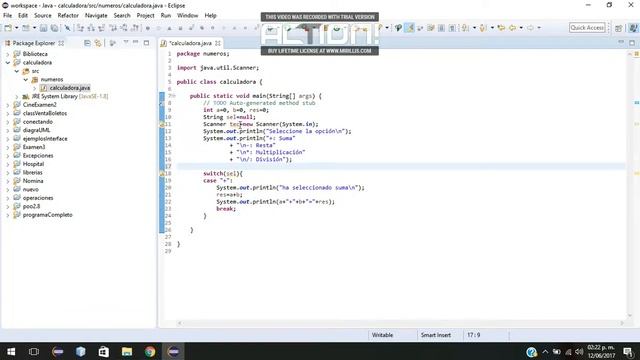Click the editor horizontal scrollbar's right arrow
This screenshot has height=360, width=640.
pos(622,323)
